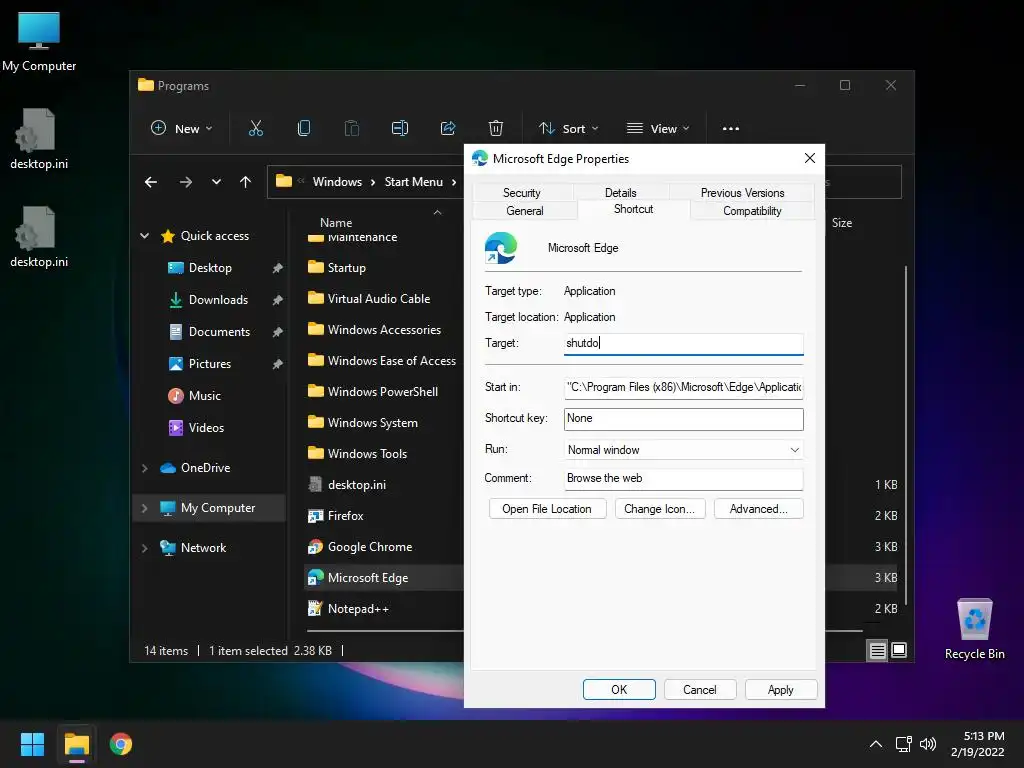
Task: Click Cancel in Edge Properties dialog
Action: pos(699,690)
